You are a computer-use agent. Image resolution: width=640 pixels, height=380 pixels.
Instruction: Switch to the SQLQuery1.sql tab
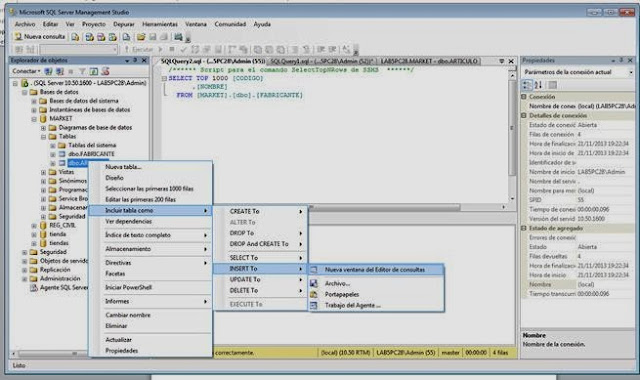point(322,61)
